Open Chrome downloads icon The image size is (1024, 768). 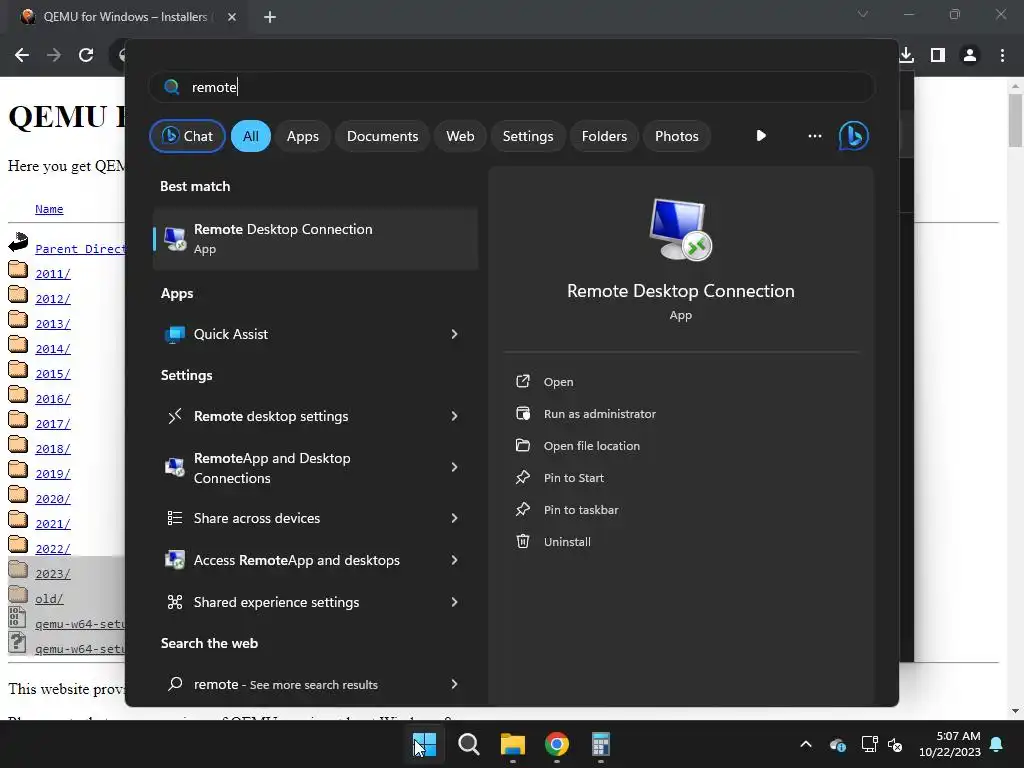point(906,55)
